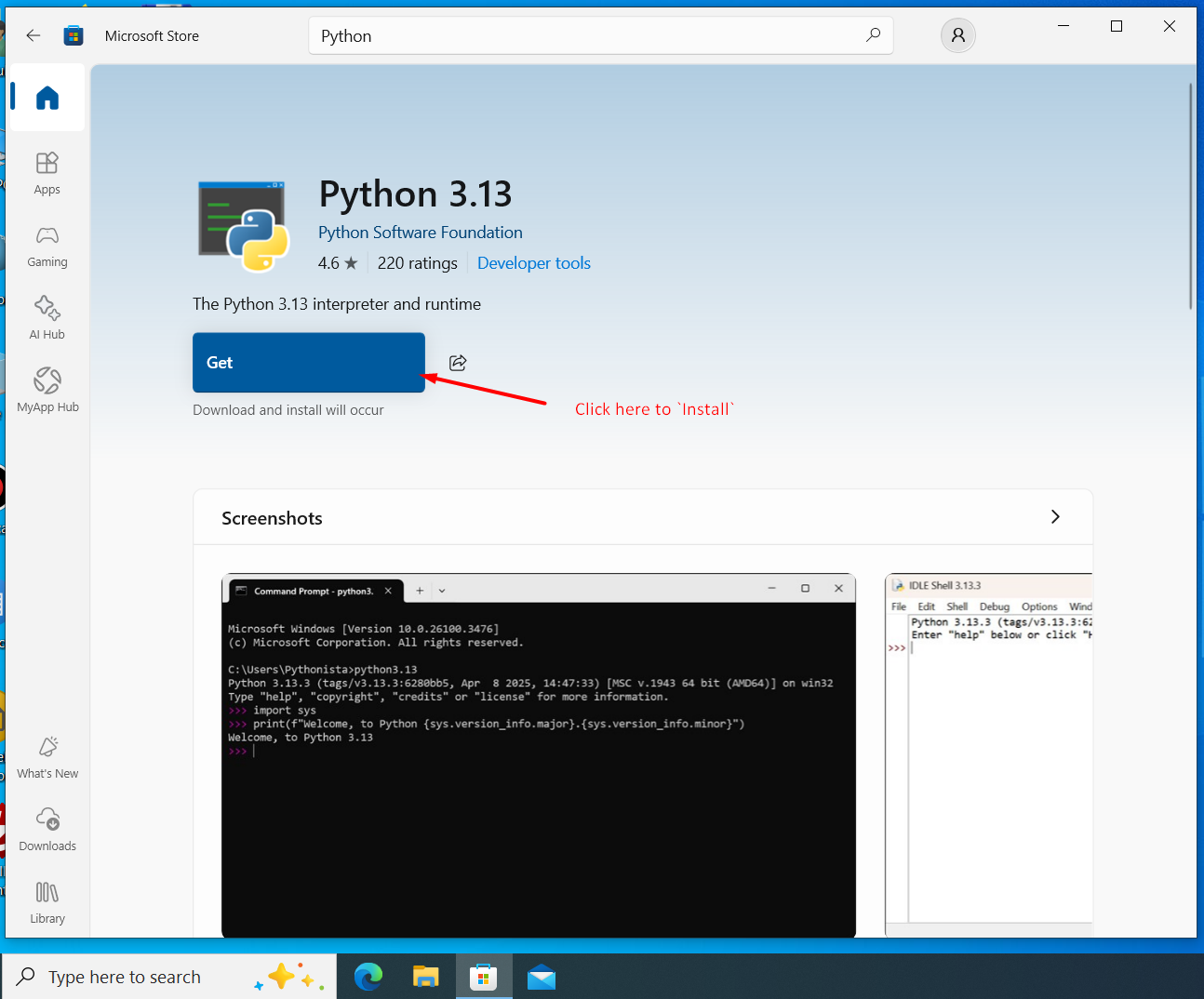Open MyApp Hub in sidebar
The height and width of the screenshot is (999, 1204).
click(47, 392)
